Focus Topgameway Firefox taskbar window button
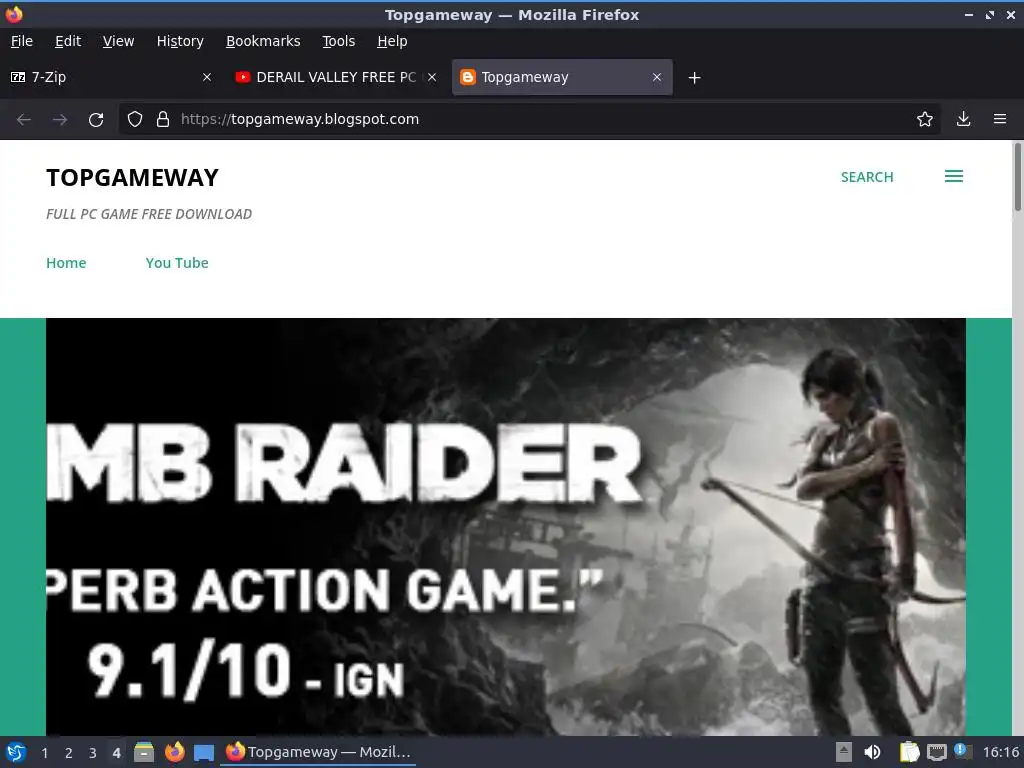This screenshot has height=768, width=1024. click(319, 752)
